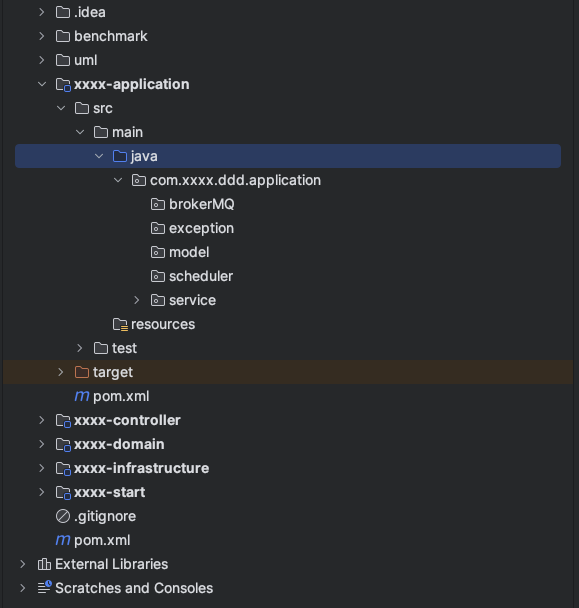Expand the service package
This screenshot has width=579, height=608.
click(x=137, y=300)
